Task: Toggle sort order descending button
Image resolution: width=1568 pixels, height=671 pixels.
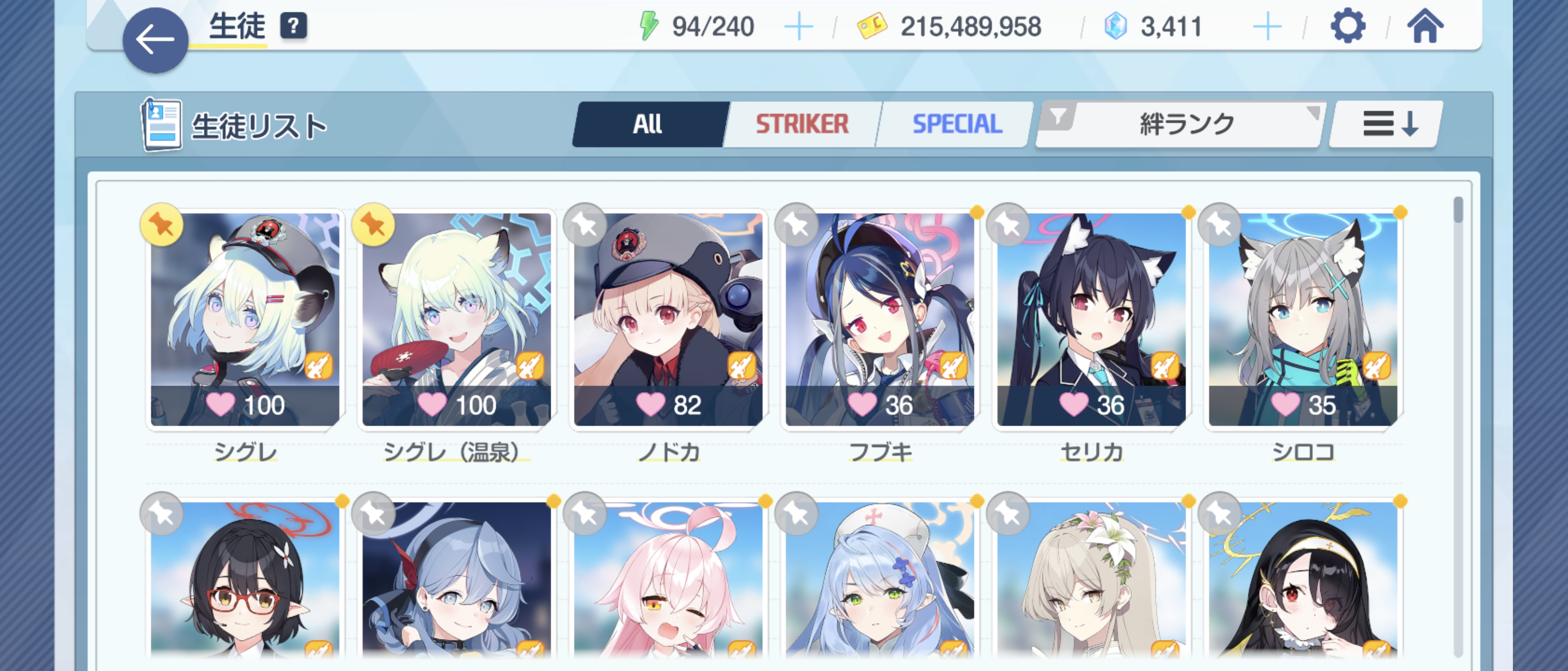Action: coord(1386,124)
